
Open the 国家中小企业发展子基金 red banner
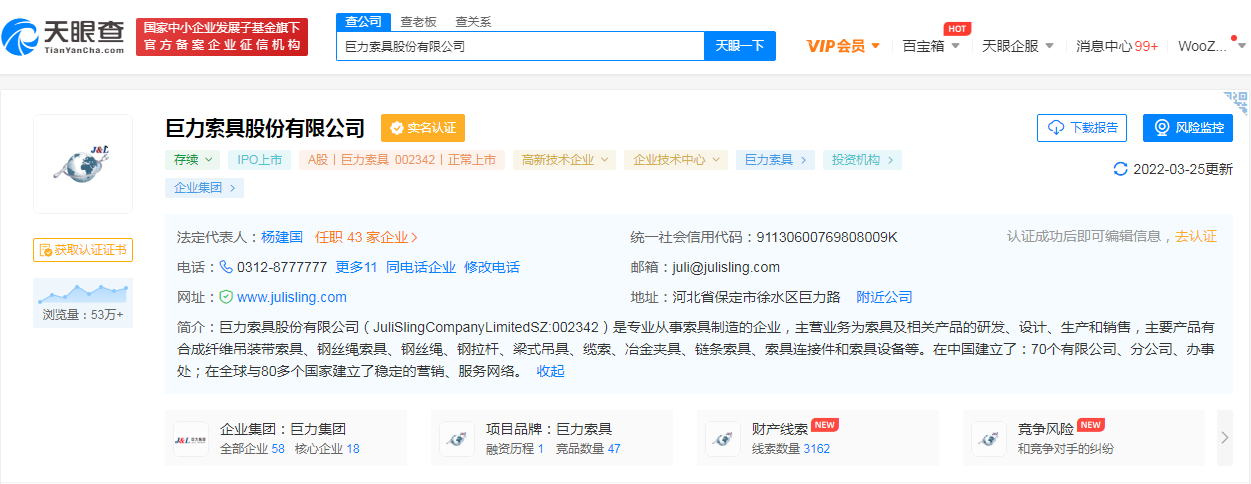click(222, 37)
